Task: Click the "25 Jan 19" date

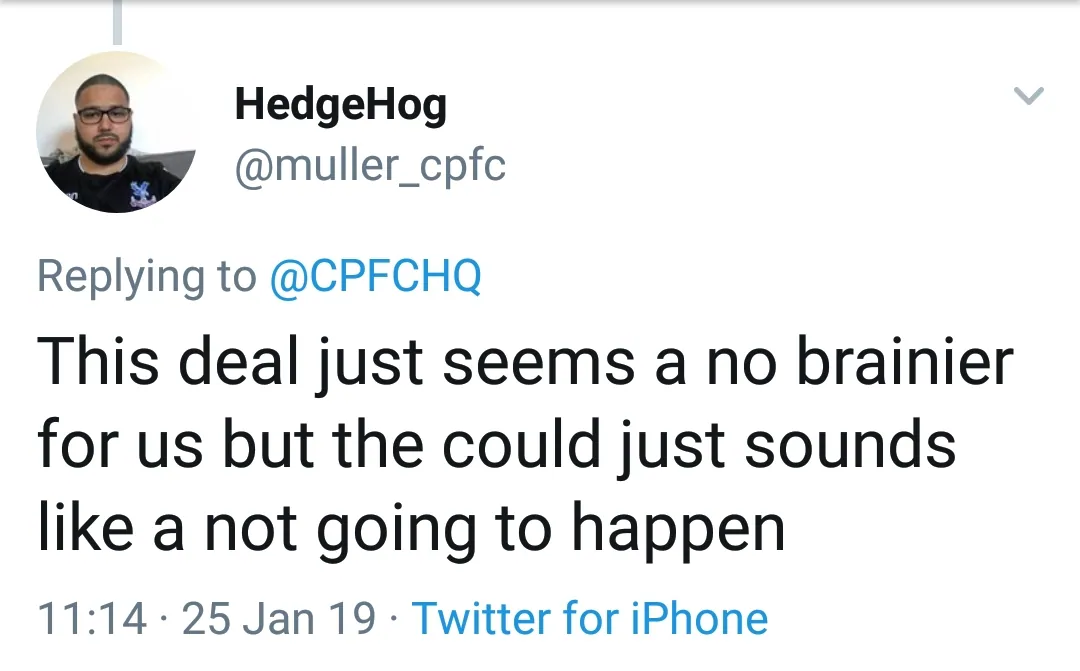Action: pyautogui.click(x=280, y=619)
